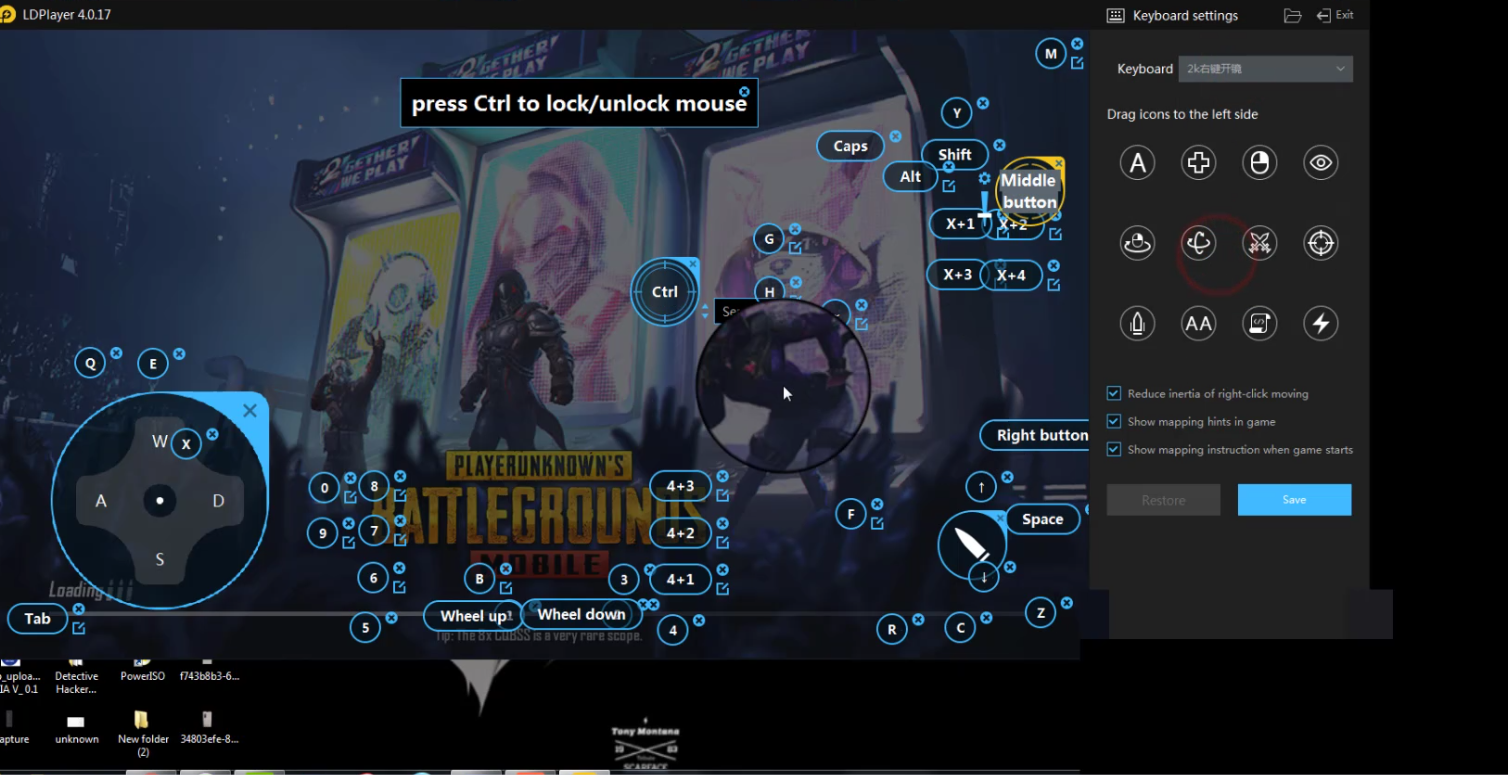Select the Tab key mapping
Screen dimensions: 1508x775
[x=37, y=618]
